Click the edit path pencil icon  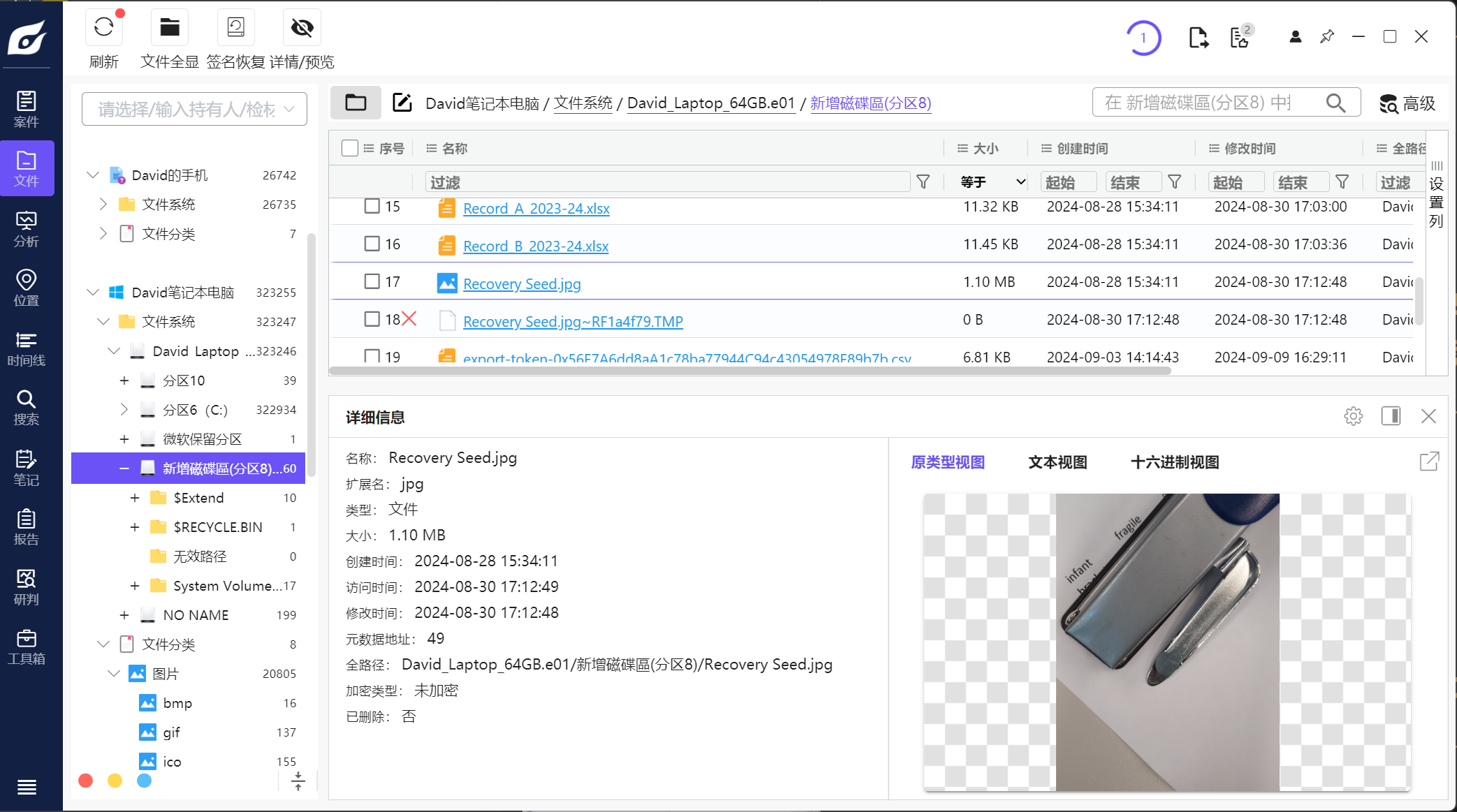(x=402, y=103)
